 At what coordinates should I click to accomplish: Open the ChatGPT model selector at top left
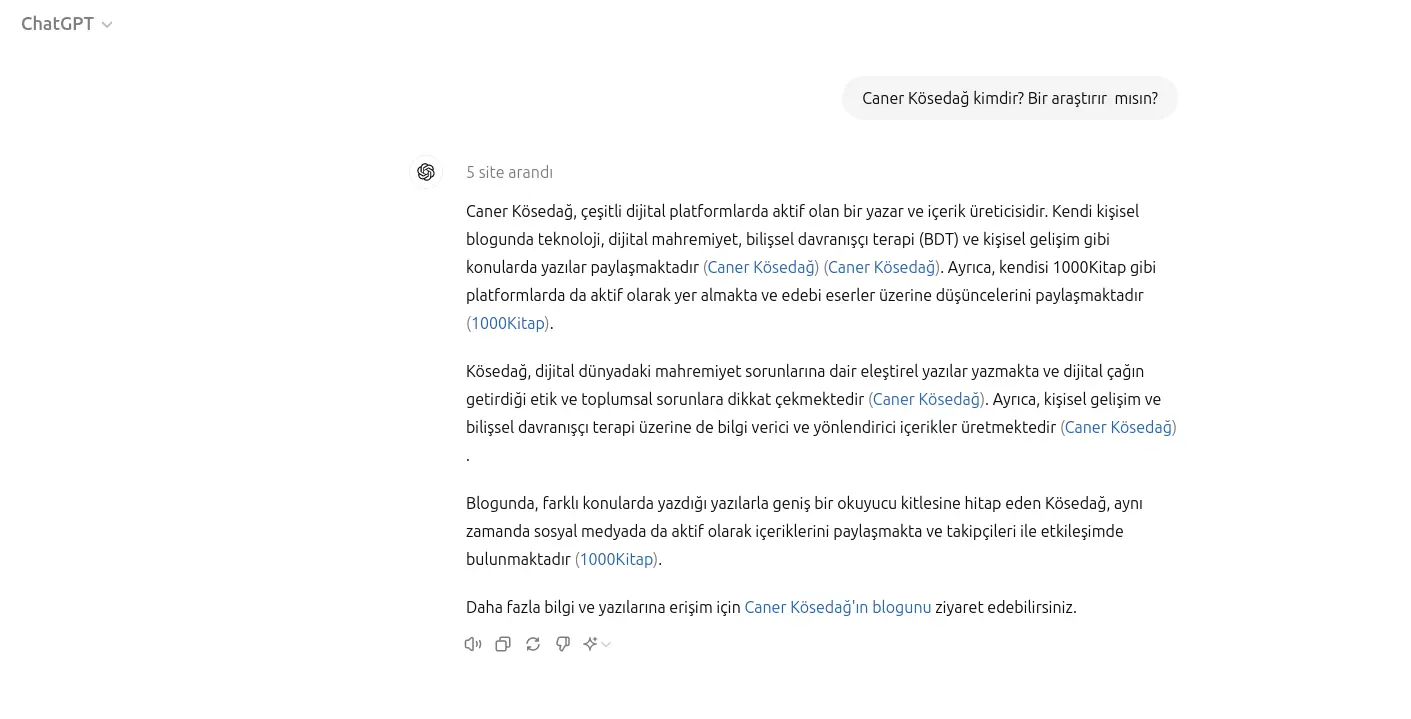67,24
